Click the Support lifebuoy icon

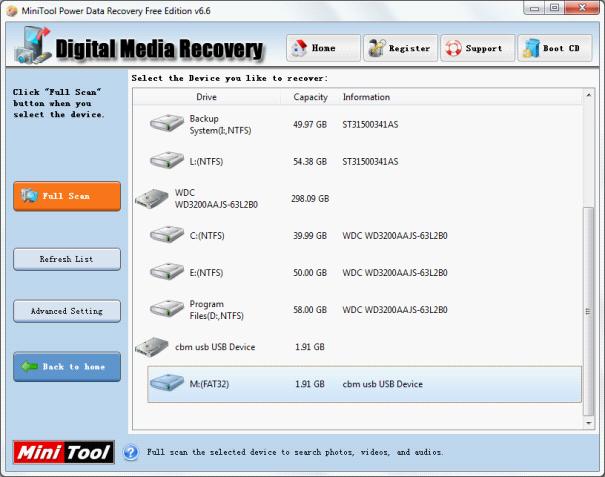click(453, 49)
